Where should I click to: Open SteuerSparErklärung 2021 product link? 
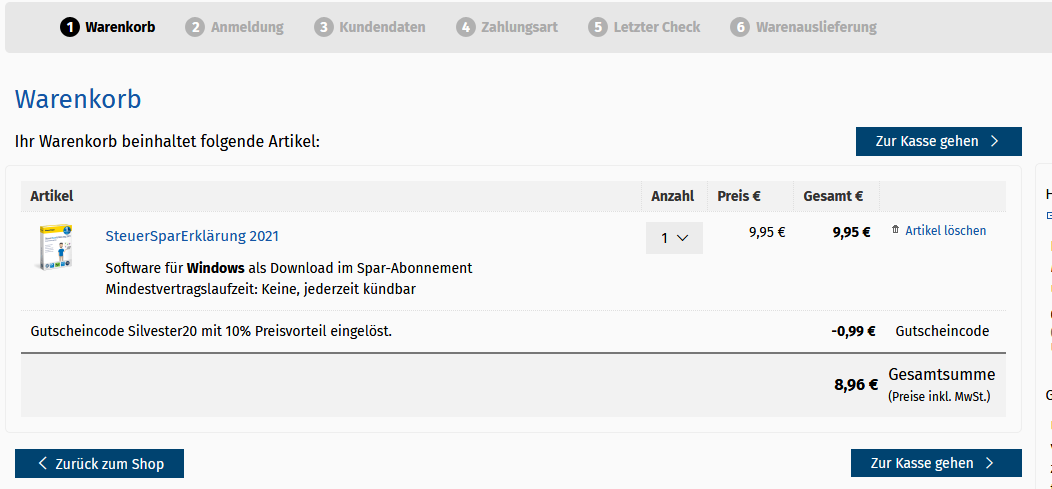point(192,236)
